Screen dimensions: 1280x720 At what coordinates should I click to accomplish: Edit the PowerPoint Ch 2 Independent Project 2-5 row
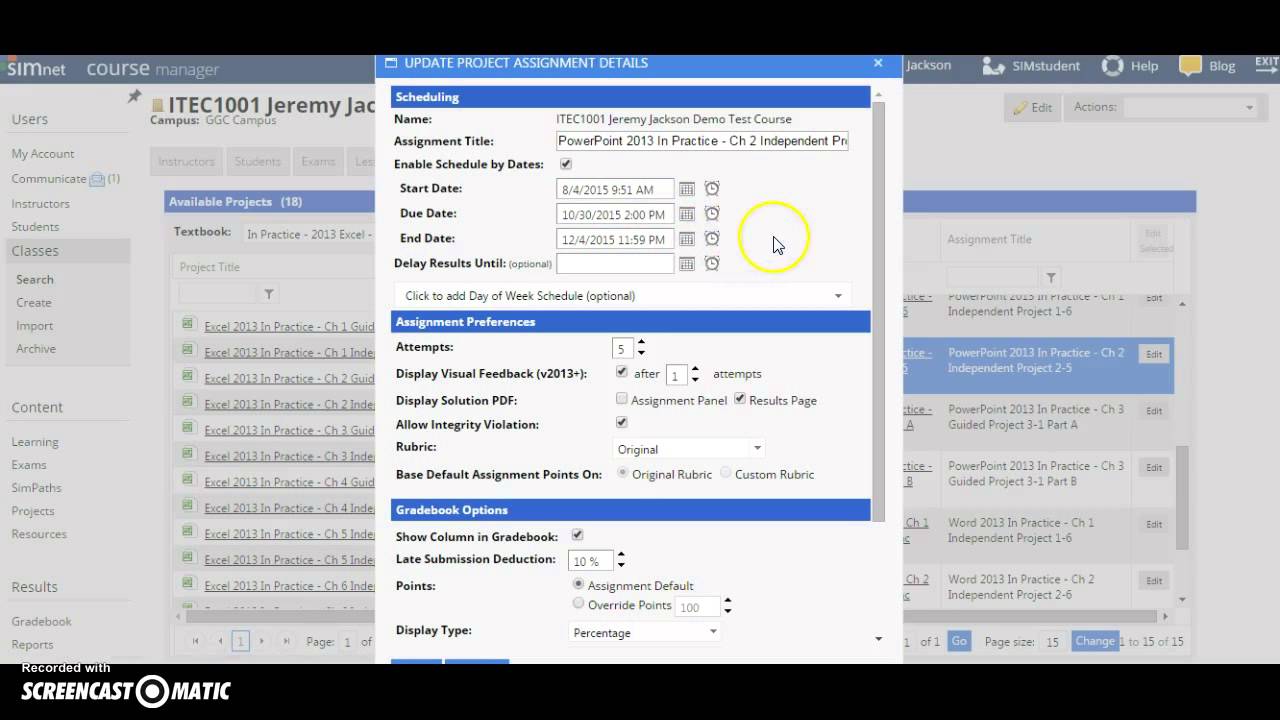click(1154, 354)
